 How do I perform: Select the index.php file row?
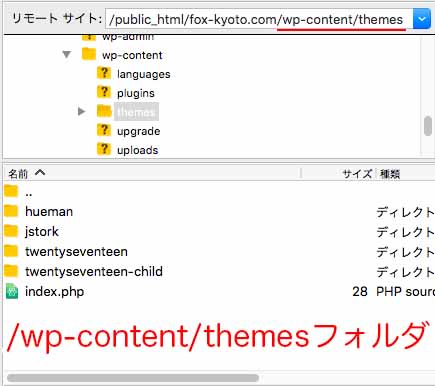point(219,292)
